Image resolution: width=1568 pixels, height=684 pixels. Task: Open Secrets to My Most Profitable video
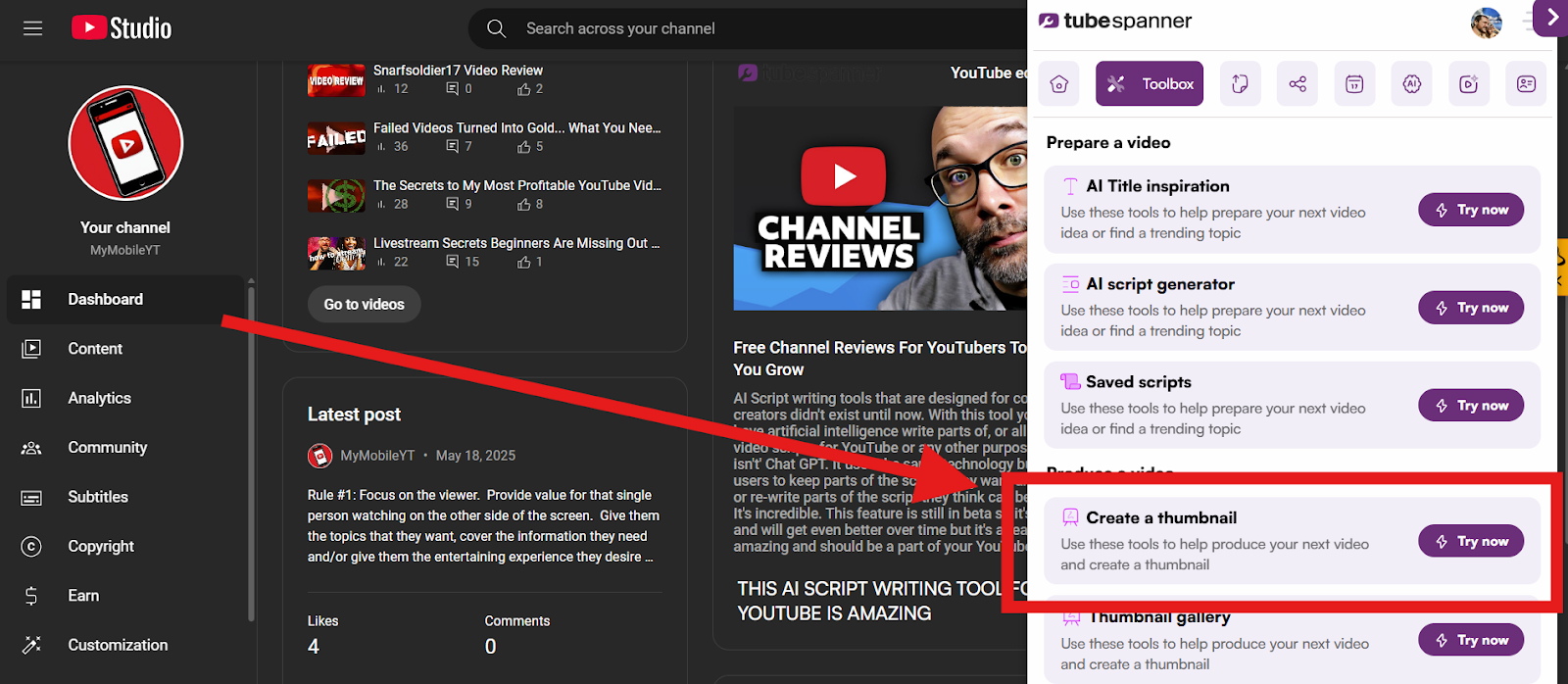pos(516,185)
